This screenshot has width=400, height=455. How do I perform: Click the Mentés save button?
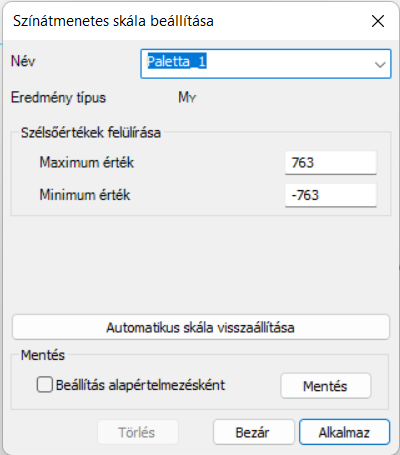coord(326,386)
